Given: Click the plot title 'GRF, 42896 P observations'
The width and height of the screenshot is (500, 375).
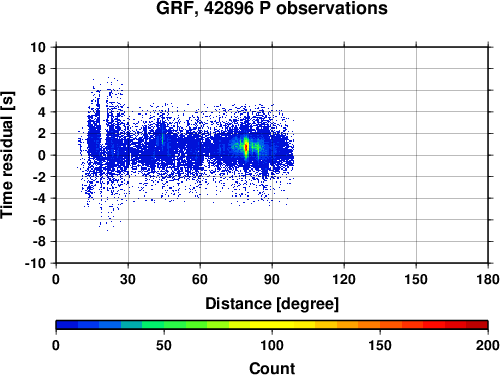Looking at the screenshot, I should tap(272, 8).
